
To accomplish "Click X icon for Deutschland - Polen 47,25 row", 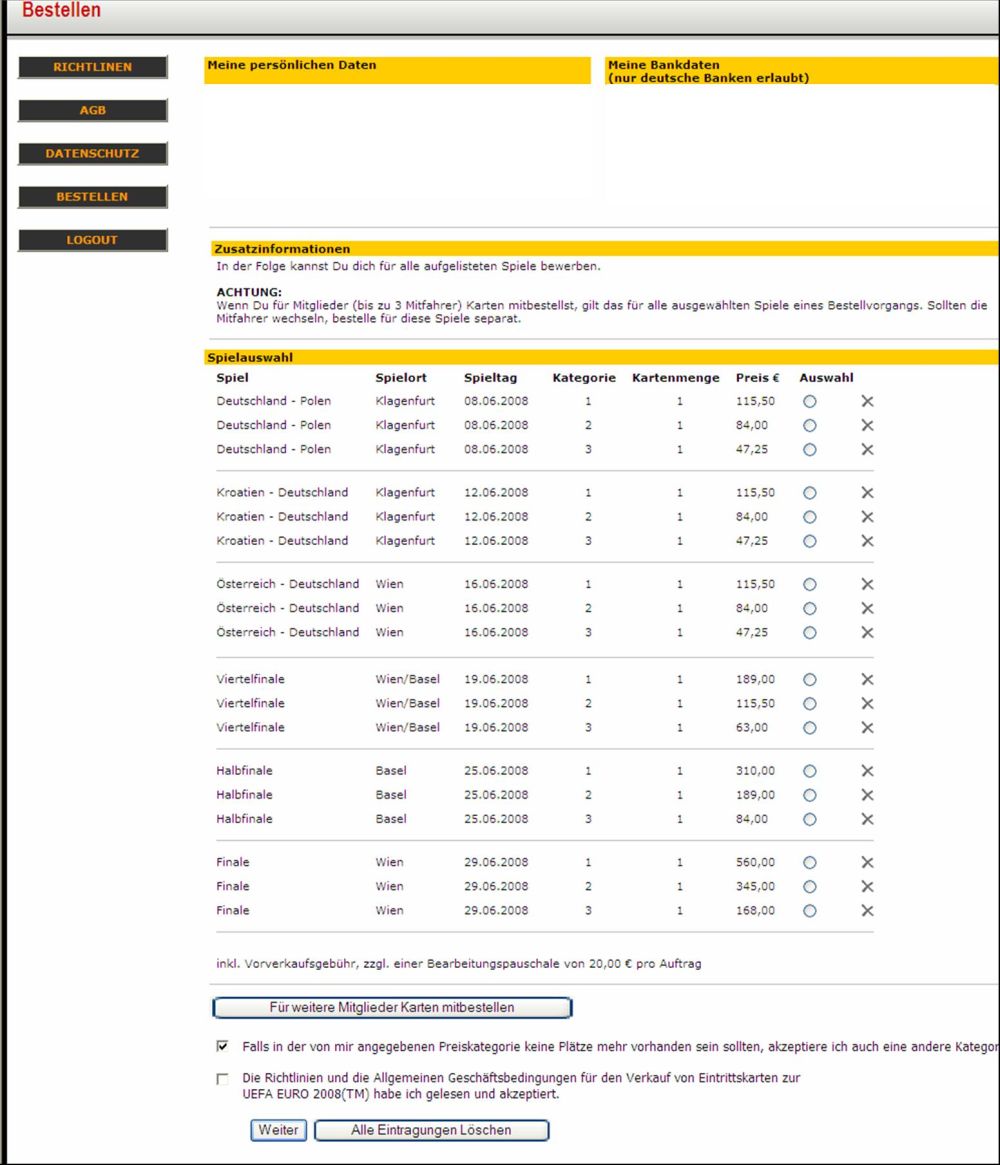I will coord(867,450).
